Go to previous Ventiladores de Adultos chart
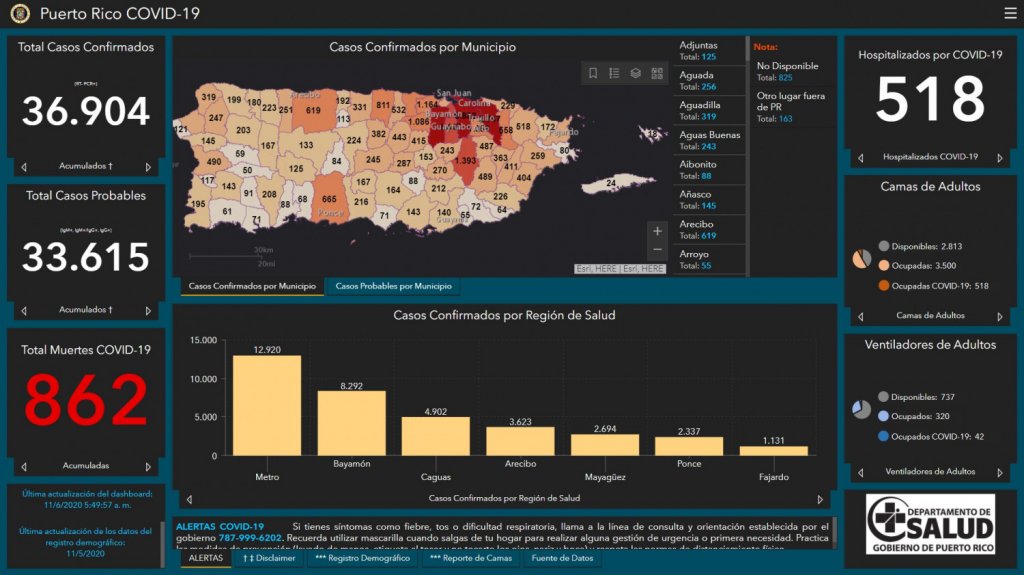Viewport: 1024px width, 575px height. [860, 472]
